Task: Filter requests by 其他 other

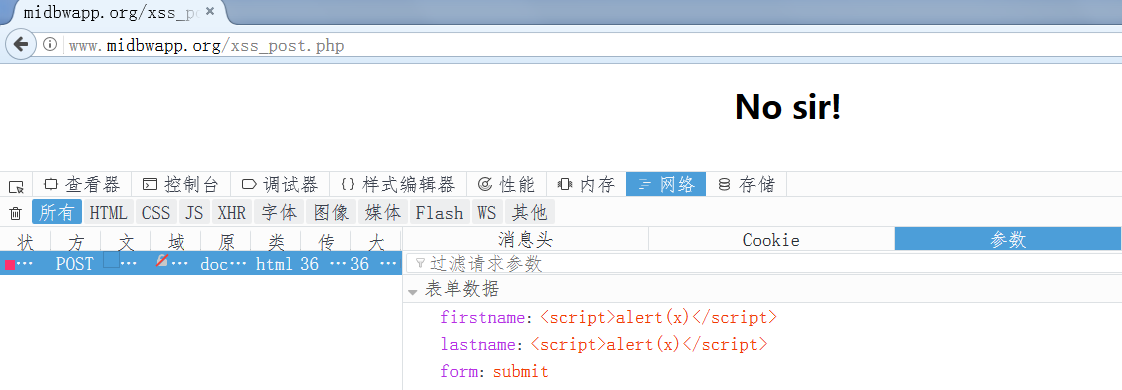Action: click(530, 213)
